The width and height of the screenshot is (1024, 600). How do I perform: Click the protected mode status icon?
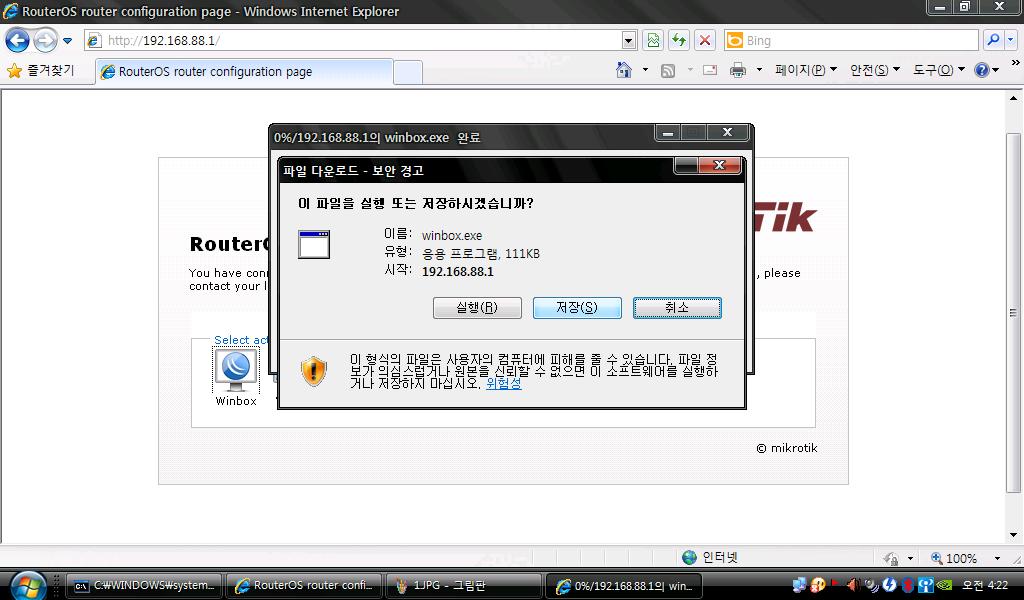(891, 558)
